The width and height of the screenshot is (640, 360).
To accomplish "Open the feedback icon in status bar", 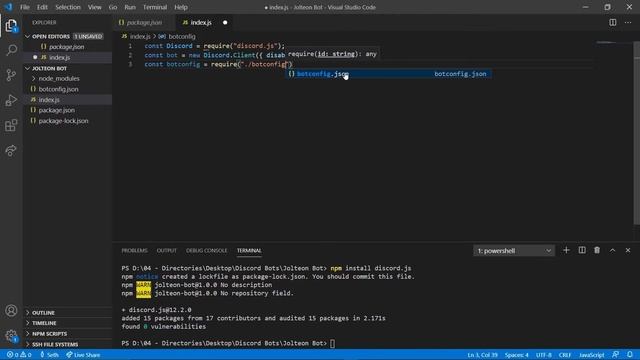I will point(616,355).
